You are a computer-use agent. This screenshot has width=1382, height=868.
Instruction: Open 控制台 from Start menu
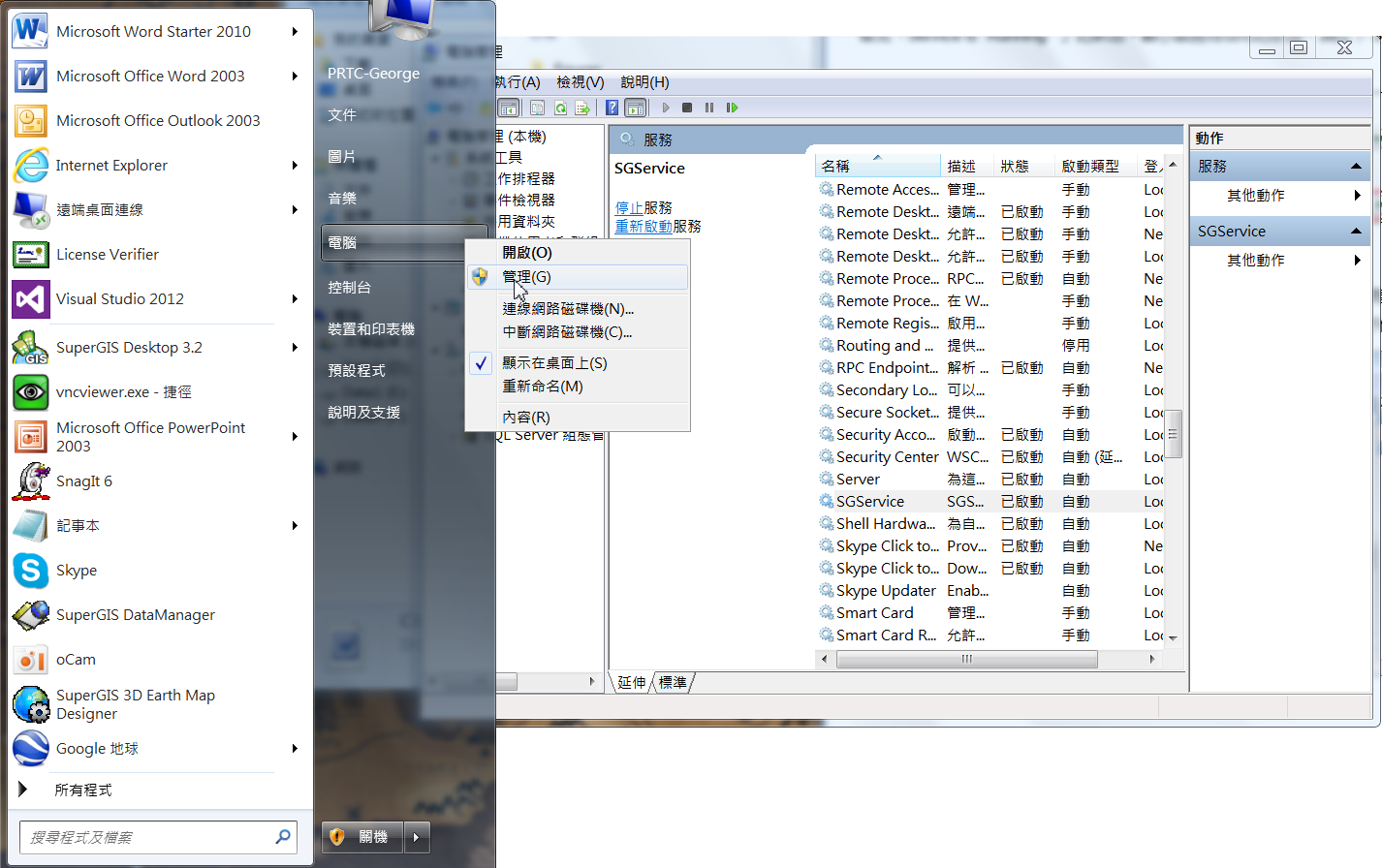coord(349,288)
